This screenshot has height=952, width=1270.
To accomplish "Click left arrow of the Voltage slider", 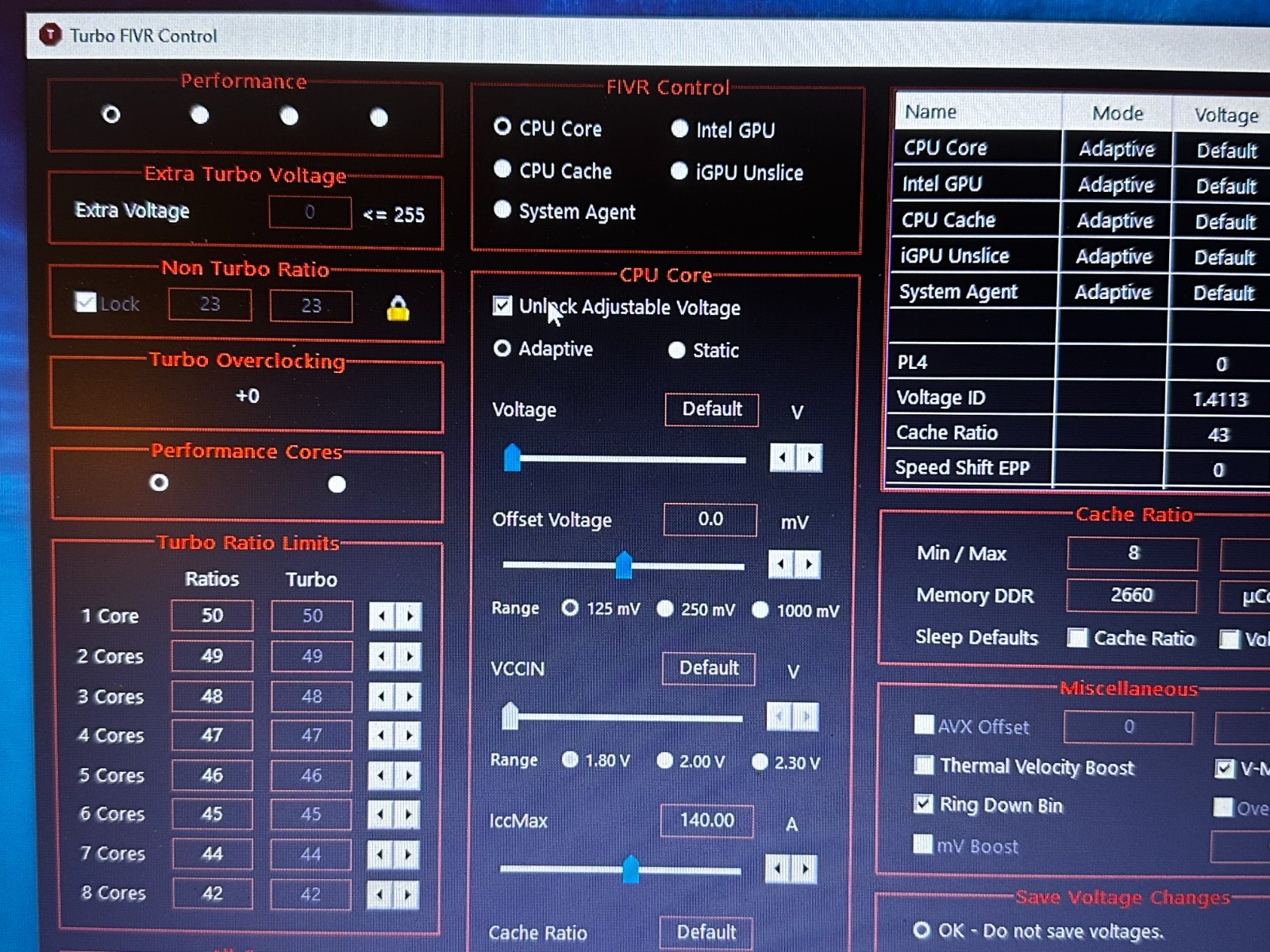I will (x=783, y=458).
